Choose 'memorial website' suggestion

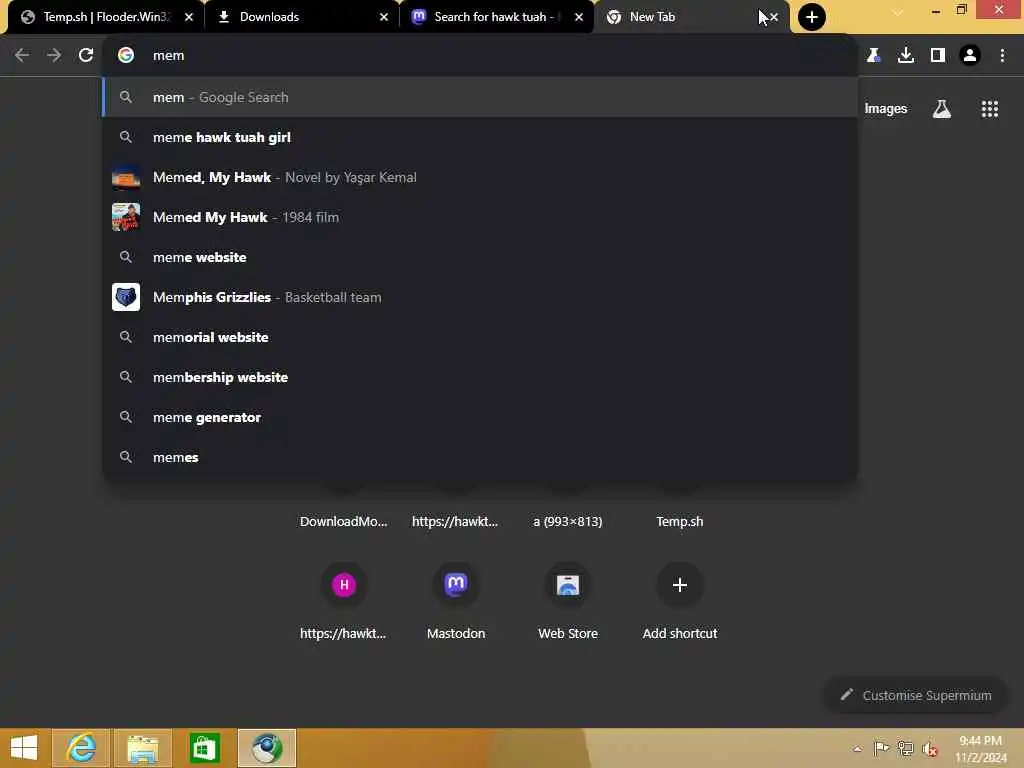click(x=480, y=337)
